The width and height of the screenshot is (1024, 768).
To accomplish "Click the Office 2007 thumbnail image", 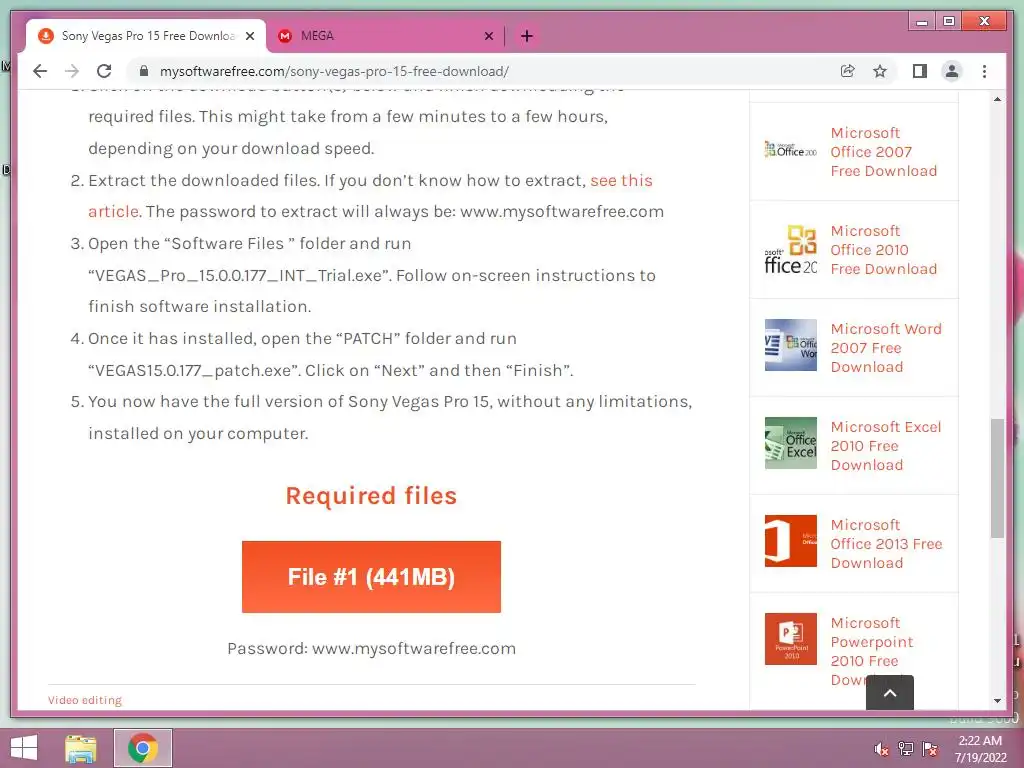I will (791, 150).
